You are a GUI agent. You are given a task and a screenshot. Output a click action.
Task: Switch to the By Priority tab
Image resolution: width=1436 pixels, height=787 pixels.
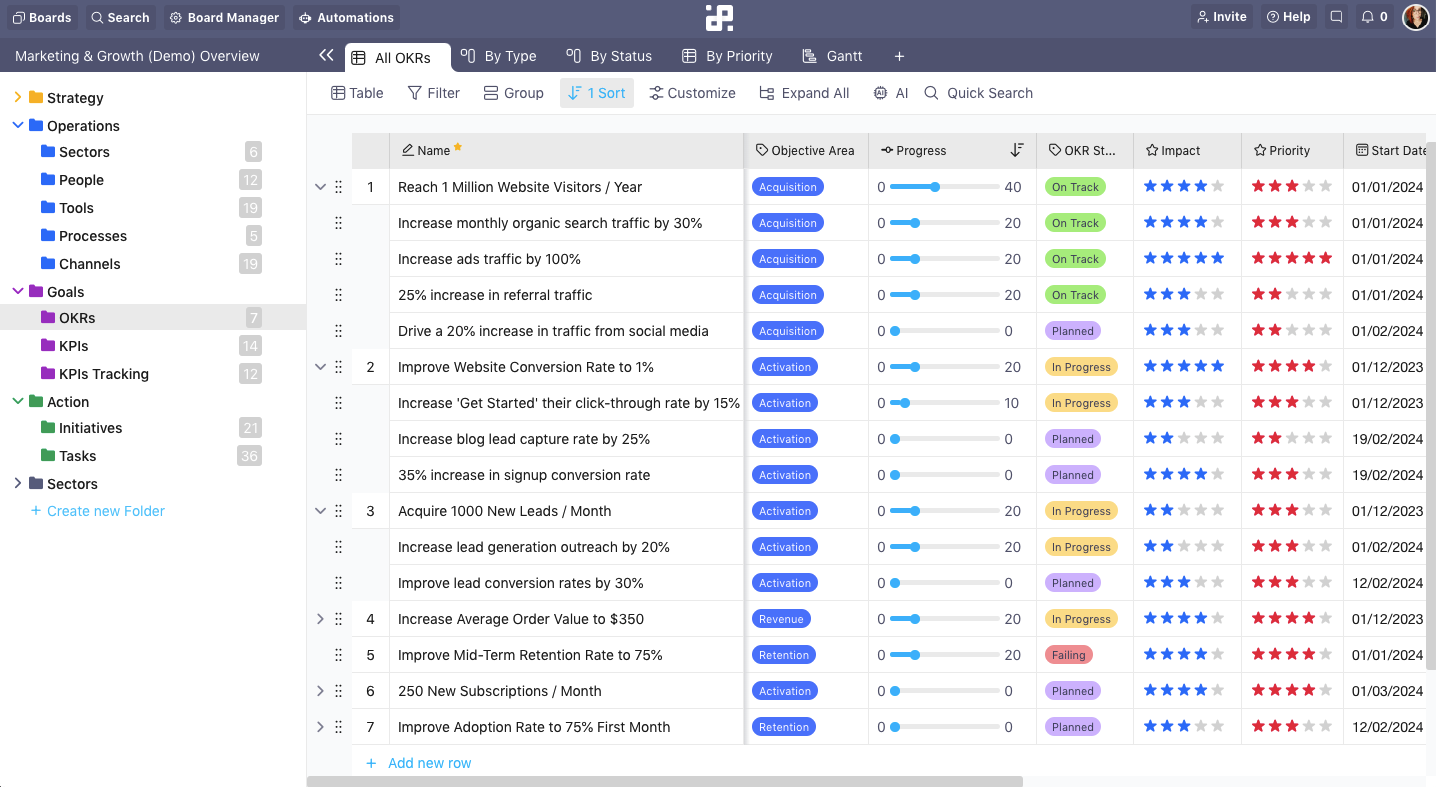coord(727,55)
